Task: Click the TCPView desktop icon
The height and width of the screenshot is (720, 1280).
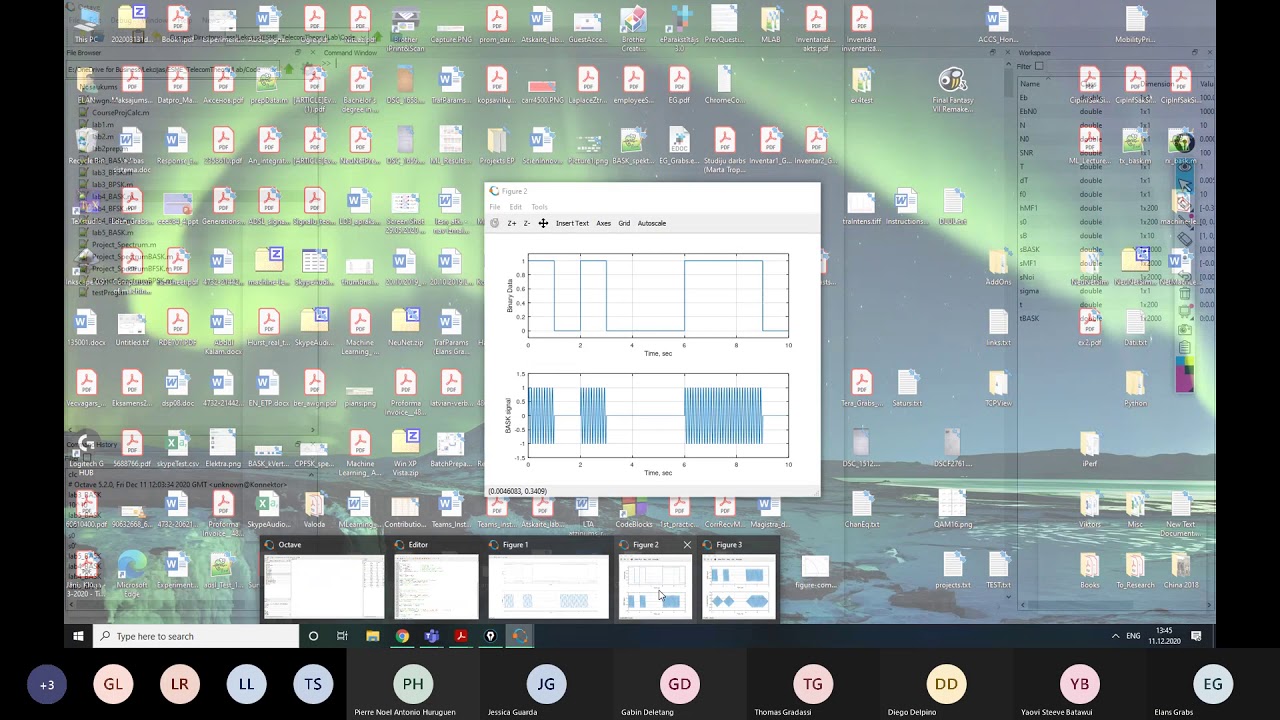Action: (x=998, y=390)
